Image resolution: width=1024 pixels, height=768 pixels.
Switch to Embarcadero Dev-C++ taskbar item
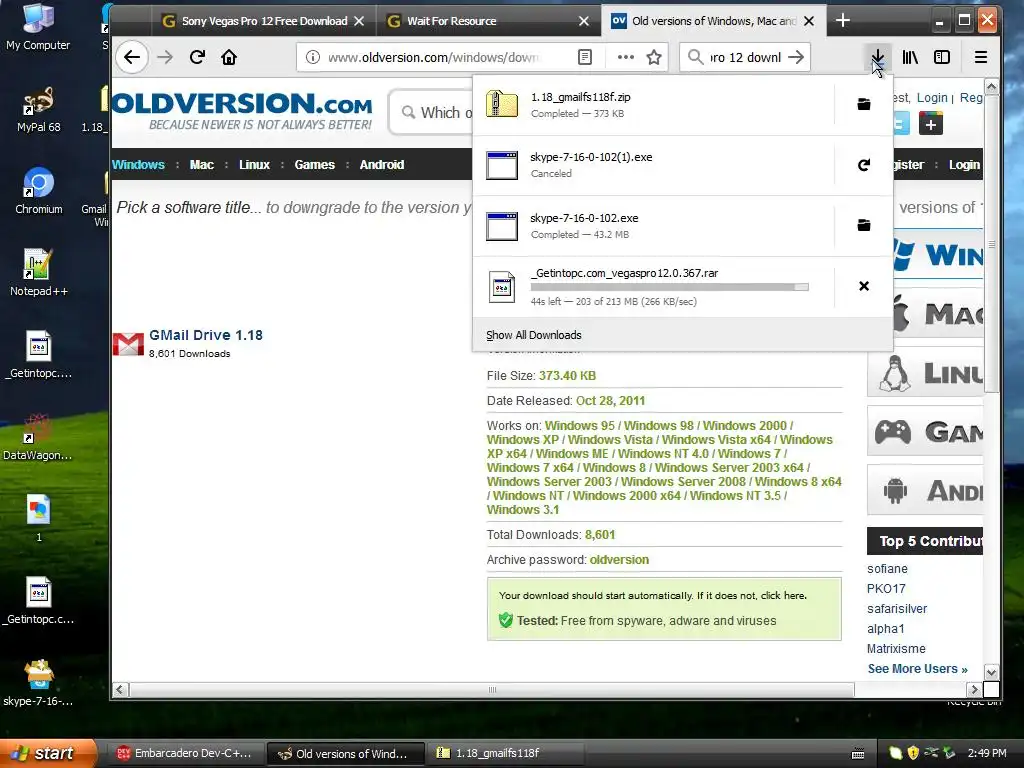click(x=184, y=753)
